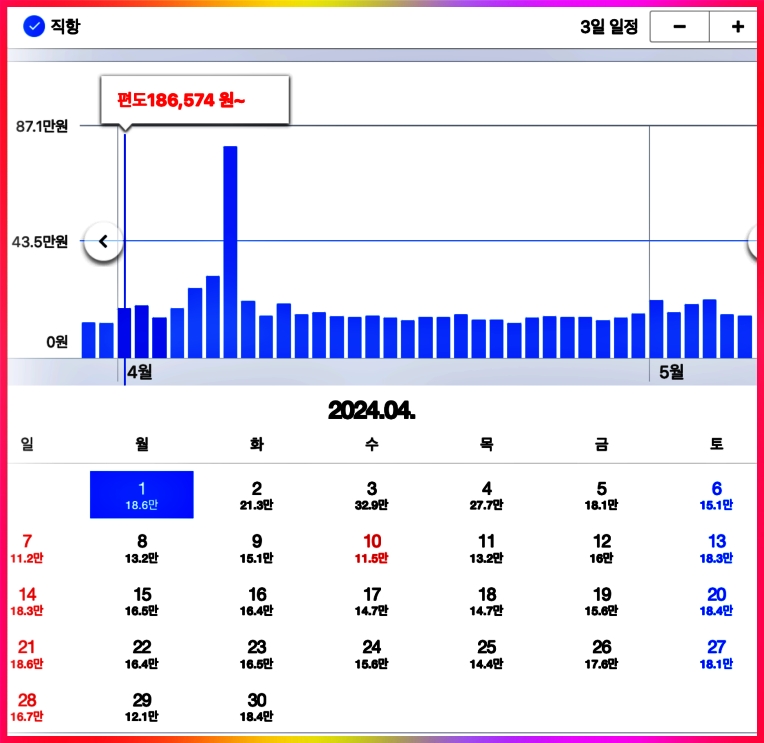Click Sunday April 21 priced 18.6만
The image size is (764, 743).
click(27, 654)
